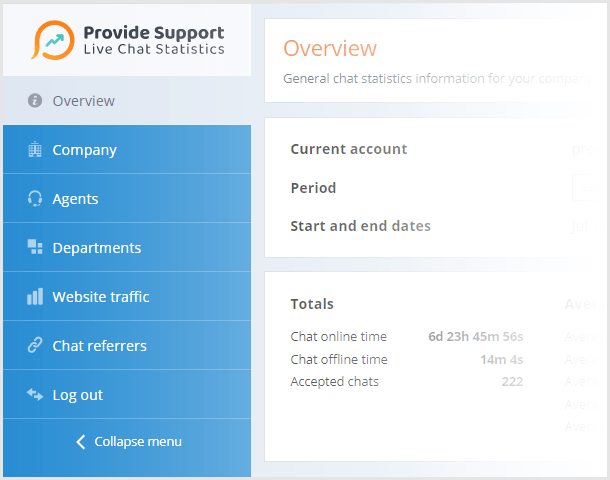610x480 pixels.
Task: Click the Departments blocks icon
Action: pos(35,248)
